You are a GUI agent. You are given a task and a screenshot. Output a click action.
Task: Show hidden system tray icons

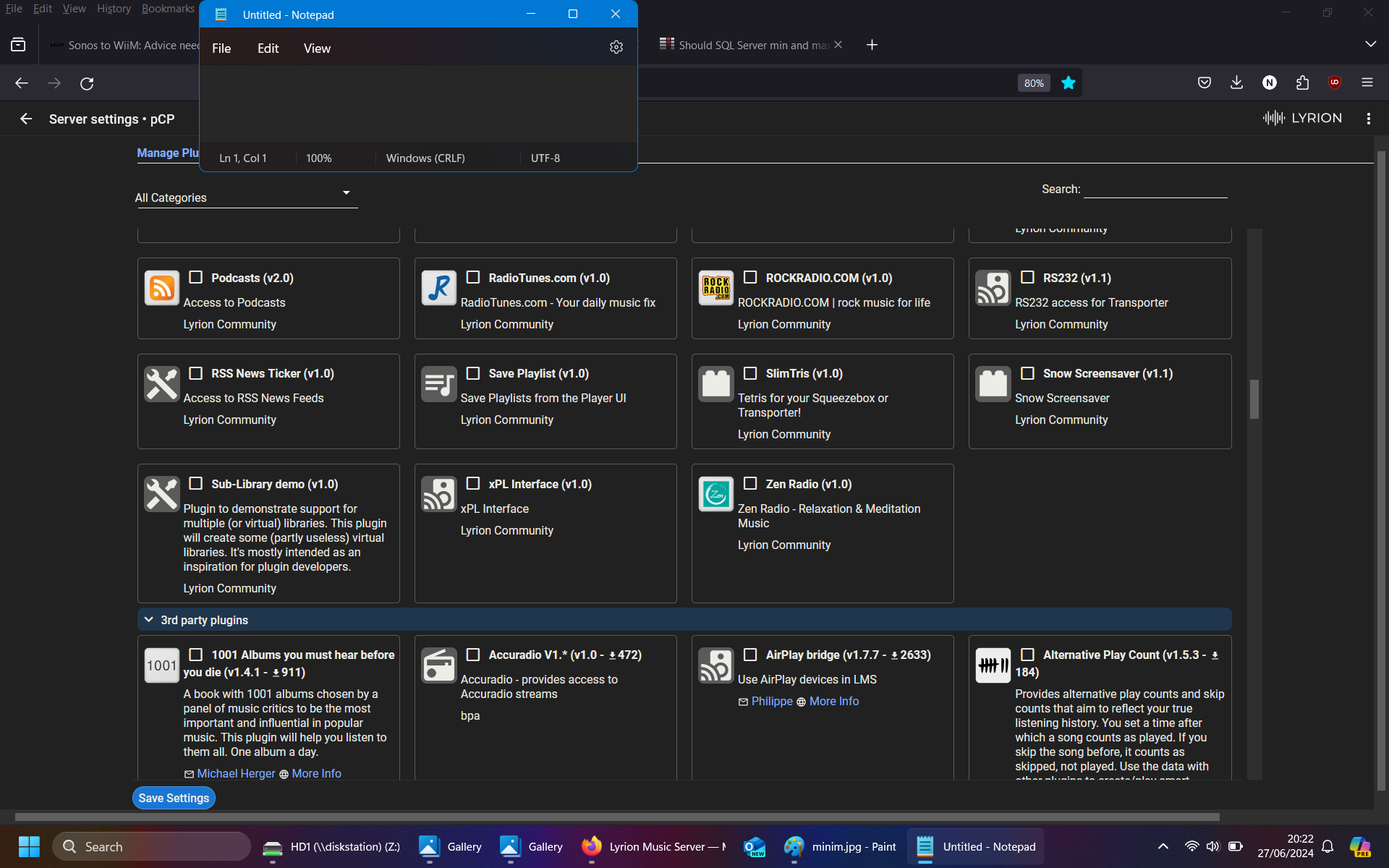[1163, 846]
